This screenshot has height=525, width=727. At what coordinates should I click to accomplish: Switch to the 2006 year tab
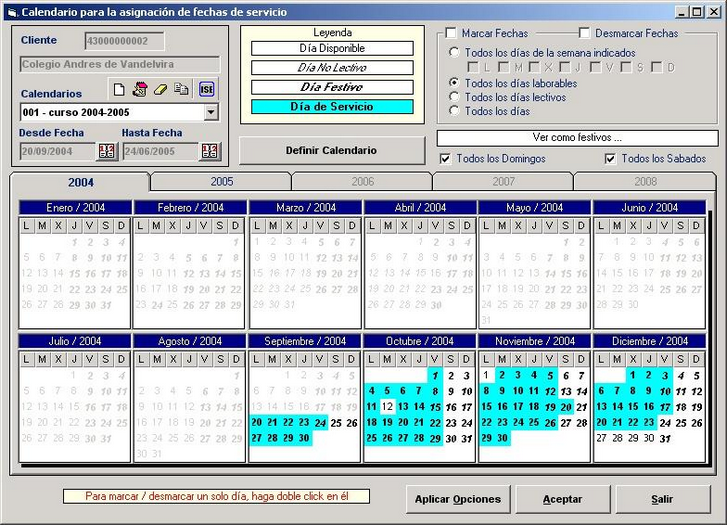tap(363, 181)
